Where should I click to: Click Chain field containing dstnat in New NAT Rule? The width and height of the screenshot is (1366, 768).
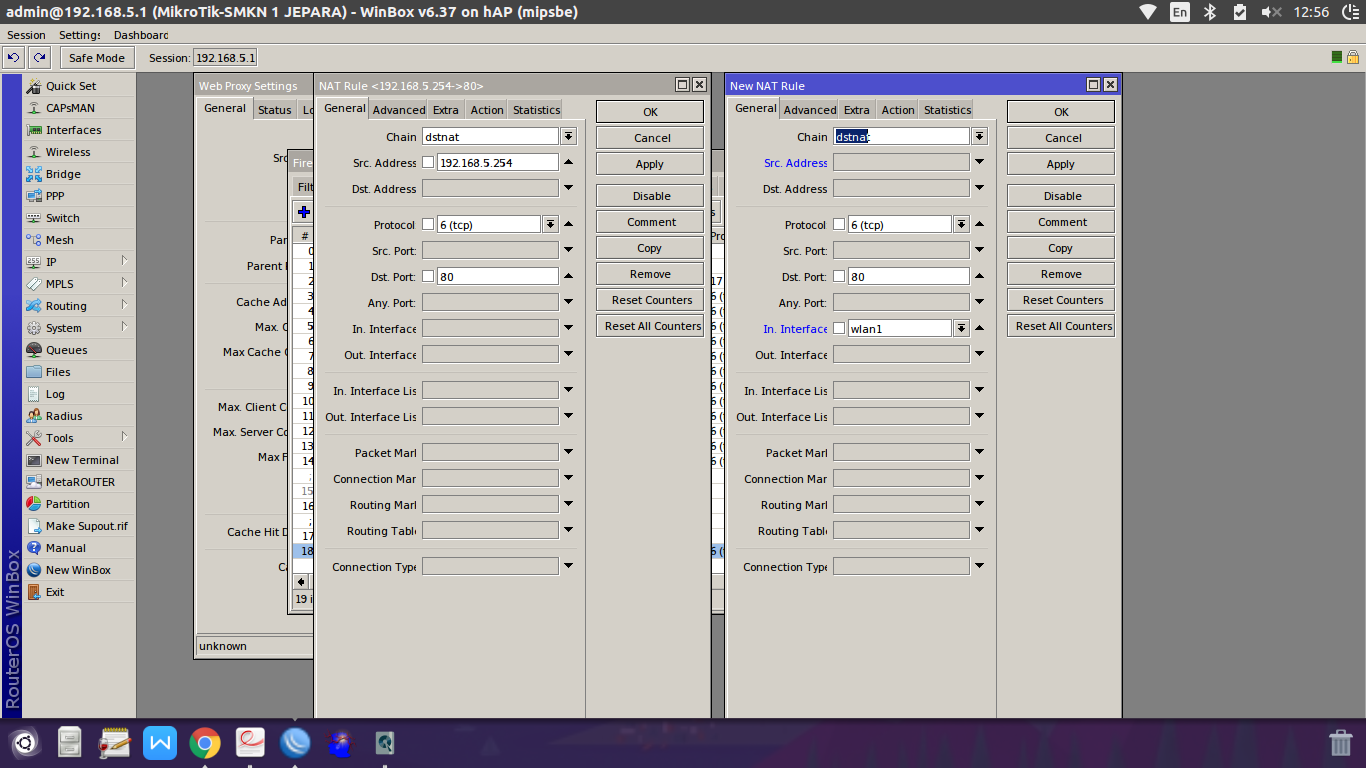click(x=901, y=137)
